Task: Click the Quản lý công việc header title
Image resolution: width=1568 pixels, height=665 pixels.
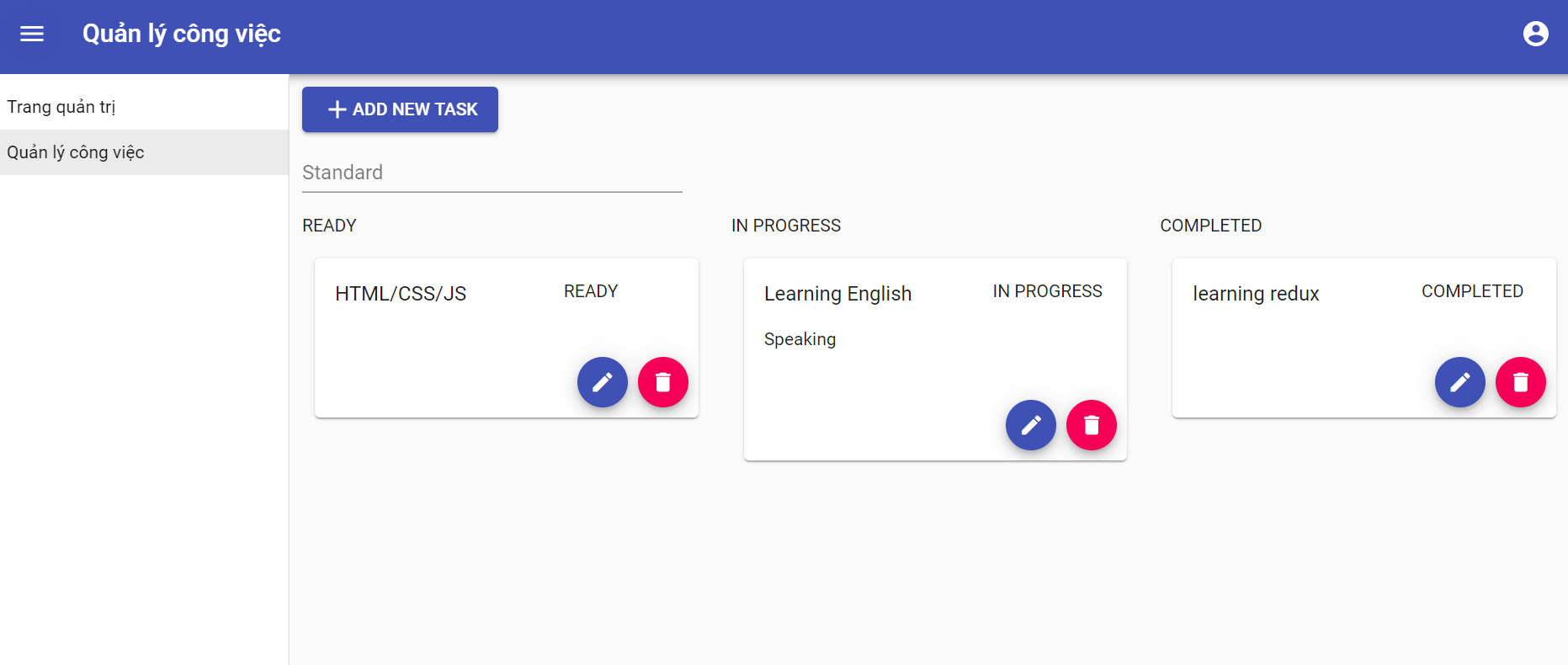Action: click(182, 34)
